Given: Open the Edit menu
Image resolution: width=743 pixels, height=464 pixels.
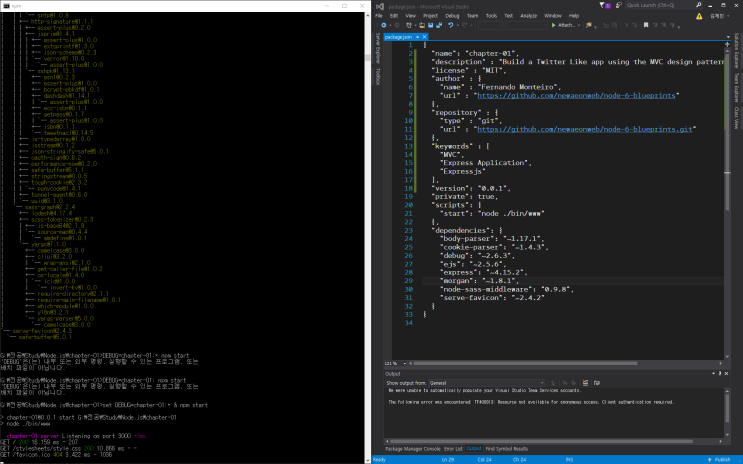Looking at the screenshot, I should [394, 16].
